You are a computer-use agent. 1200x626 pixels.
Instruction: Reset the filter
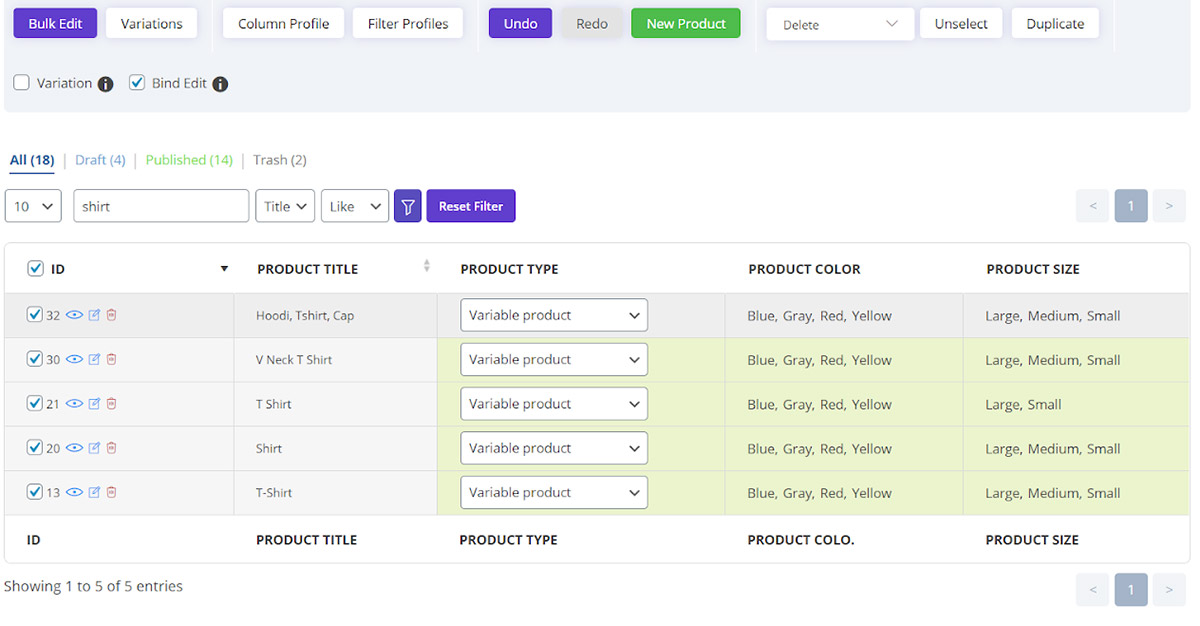click(471, 206)
